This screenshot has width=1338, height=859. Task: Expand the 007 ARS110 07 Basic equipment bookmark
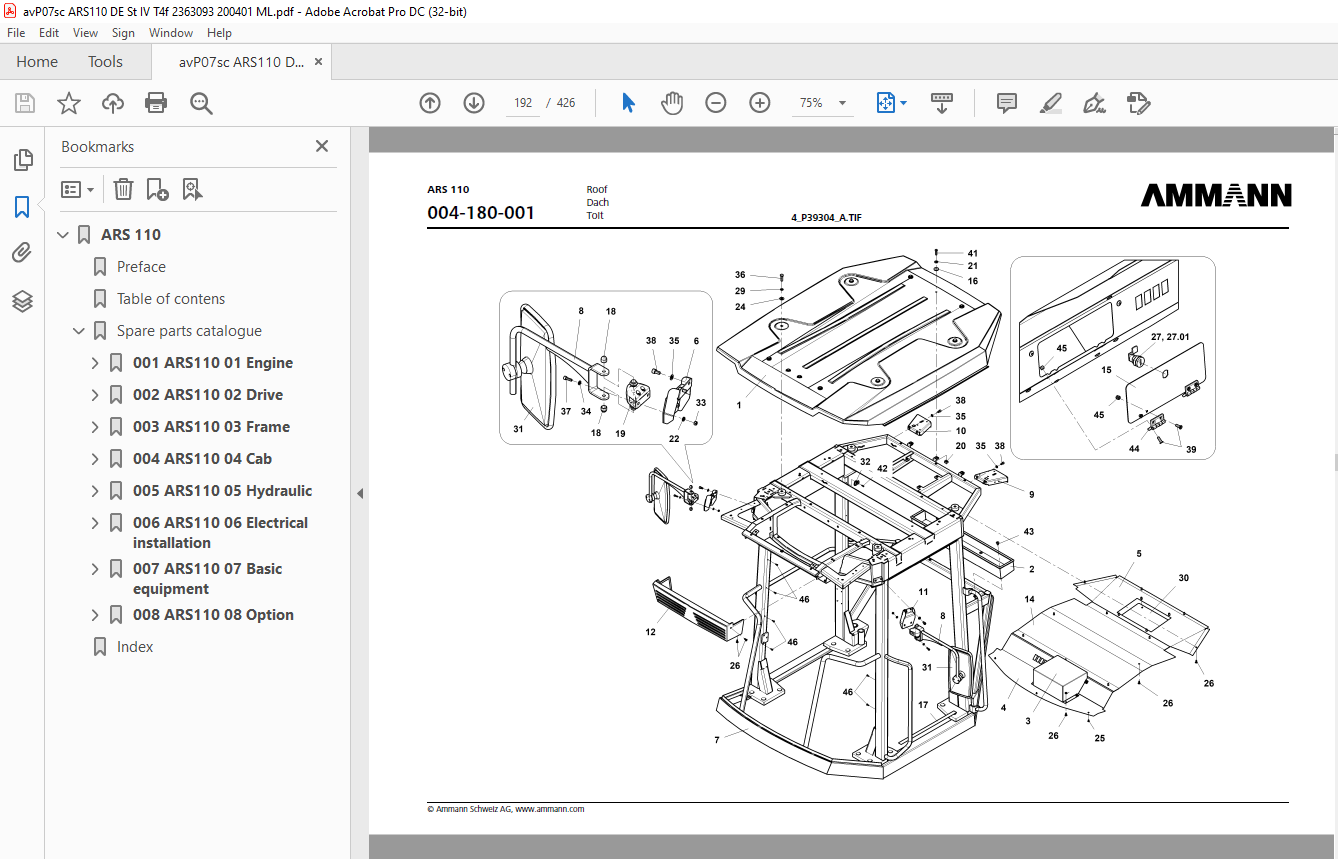[95, 569]
